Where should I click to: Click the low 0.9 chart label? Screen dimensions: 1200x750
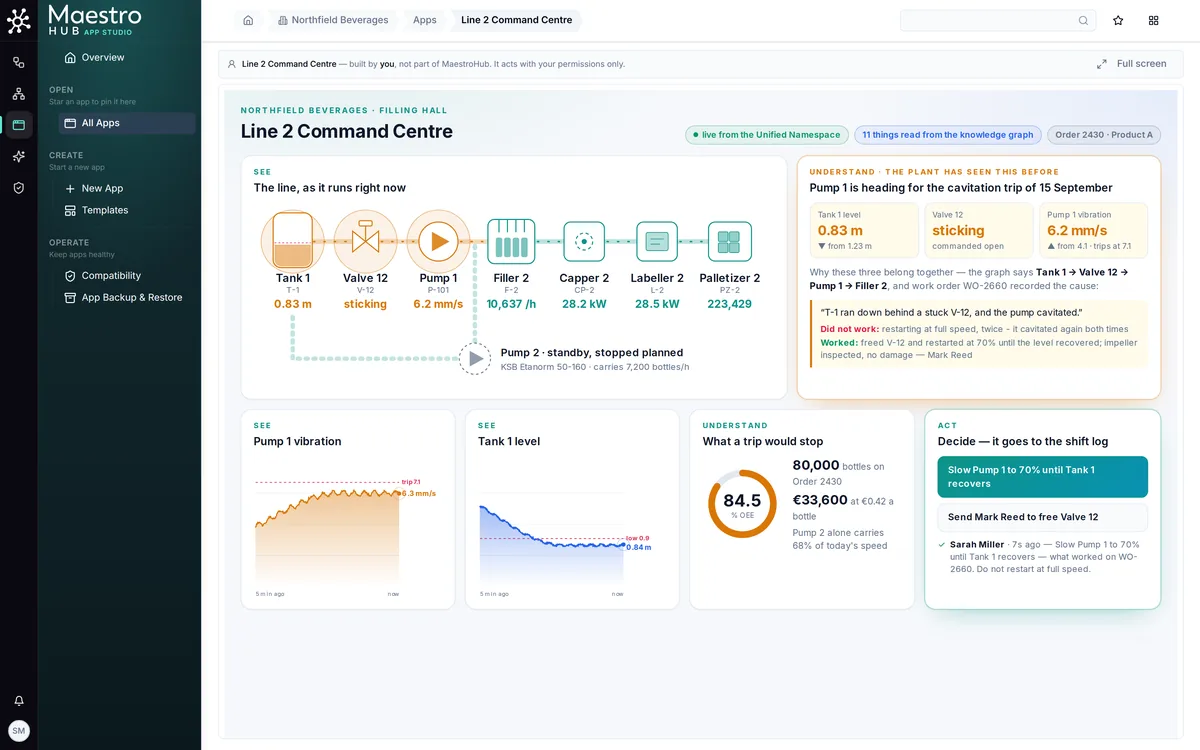coord(637,538)
